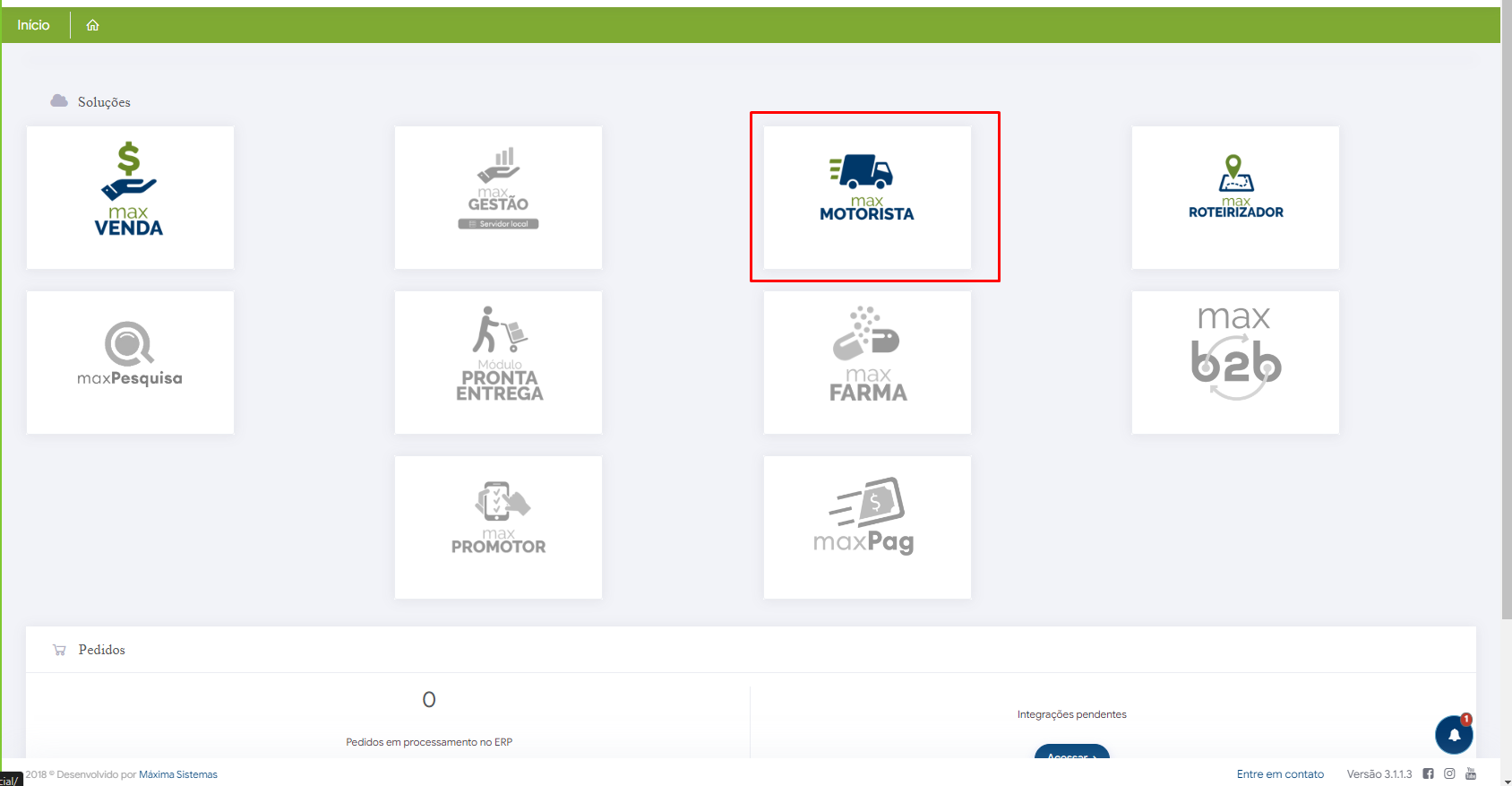This screenshot has width=1512, height=786.
Task: Open the maxFarma pill tile
Action: (x=867, y=362)
